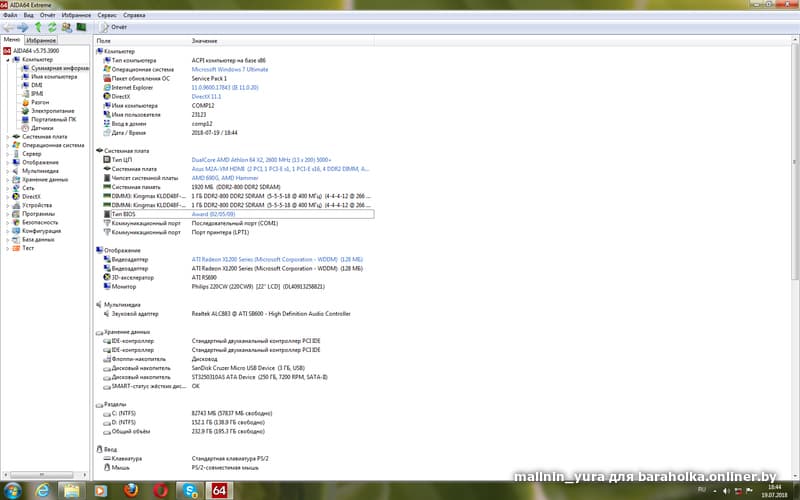Open the Сервис menu
The height and width of the screenshot is (500, 800).
coord(107,15)
